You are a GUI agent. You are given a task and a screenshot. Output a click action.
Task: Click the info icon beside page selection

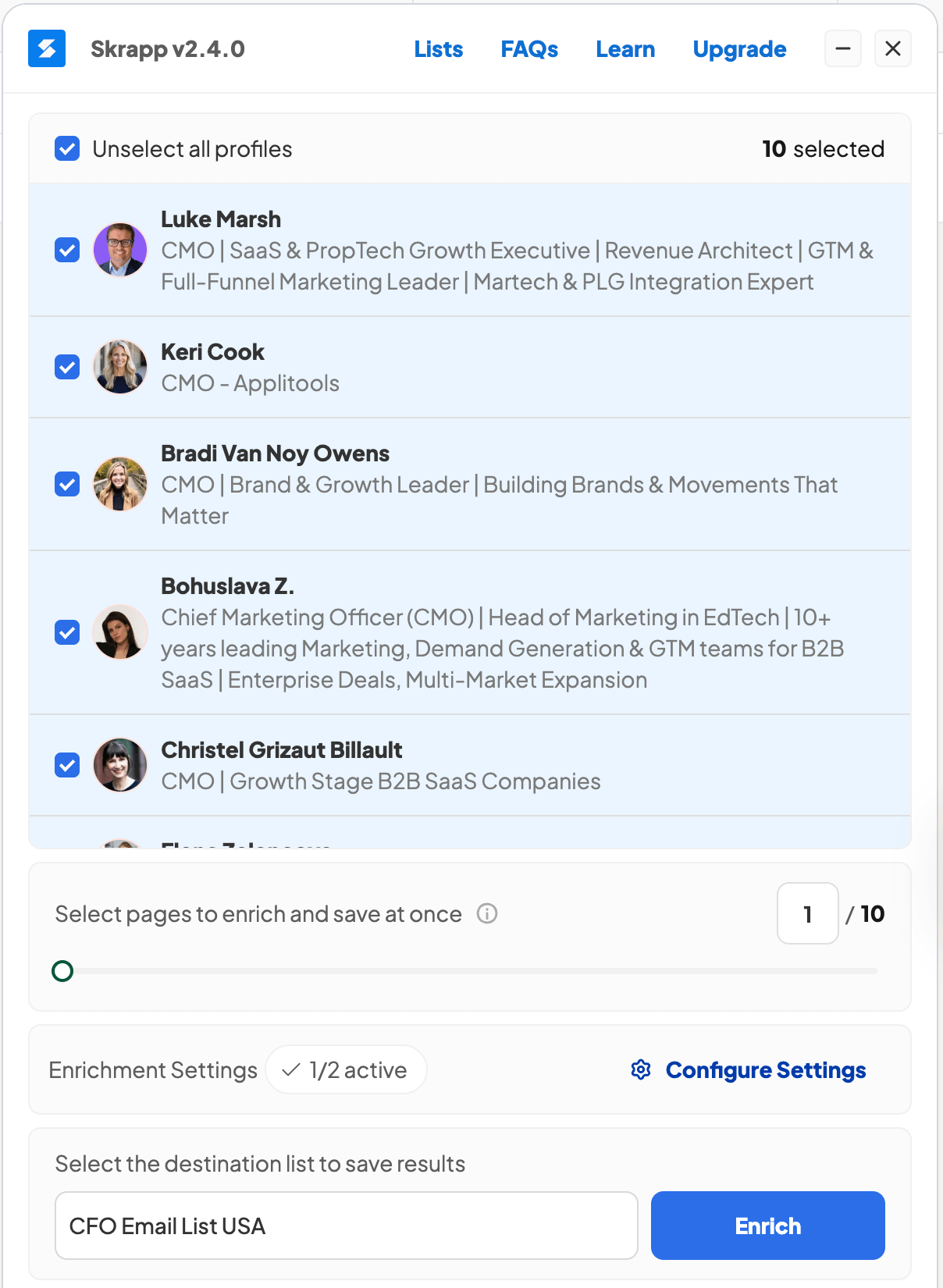point(486,914)
